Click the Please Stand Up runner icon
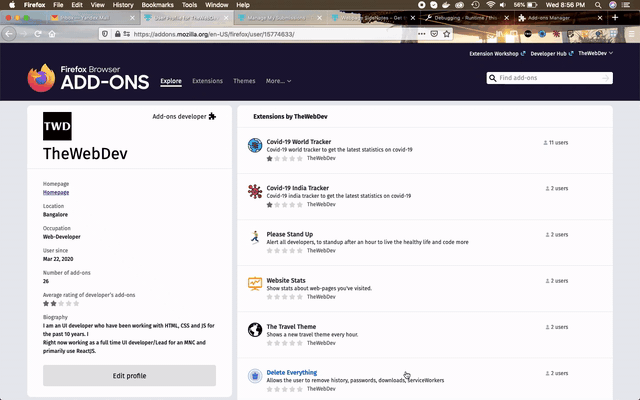This screenshot has height=400, width=640. (255, 237)
